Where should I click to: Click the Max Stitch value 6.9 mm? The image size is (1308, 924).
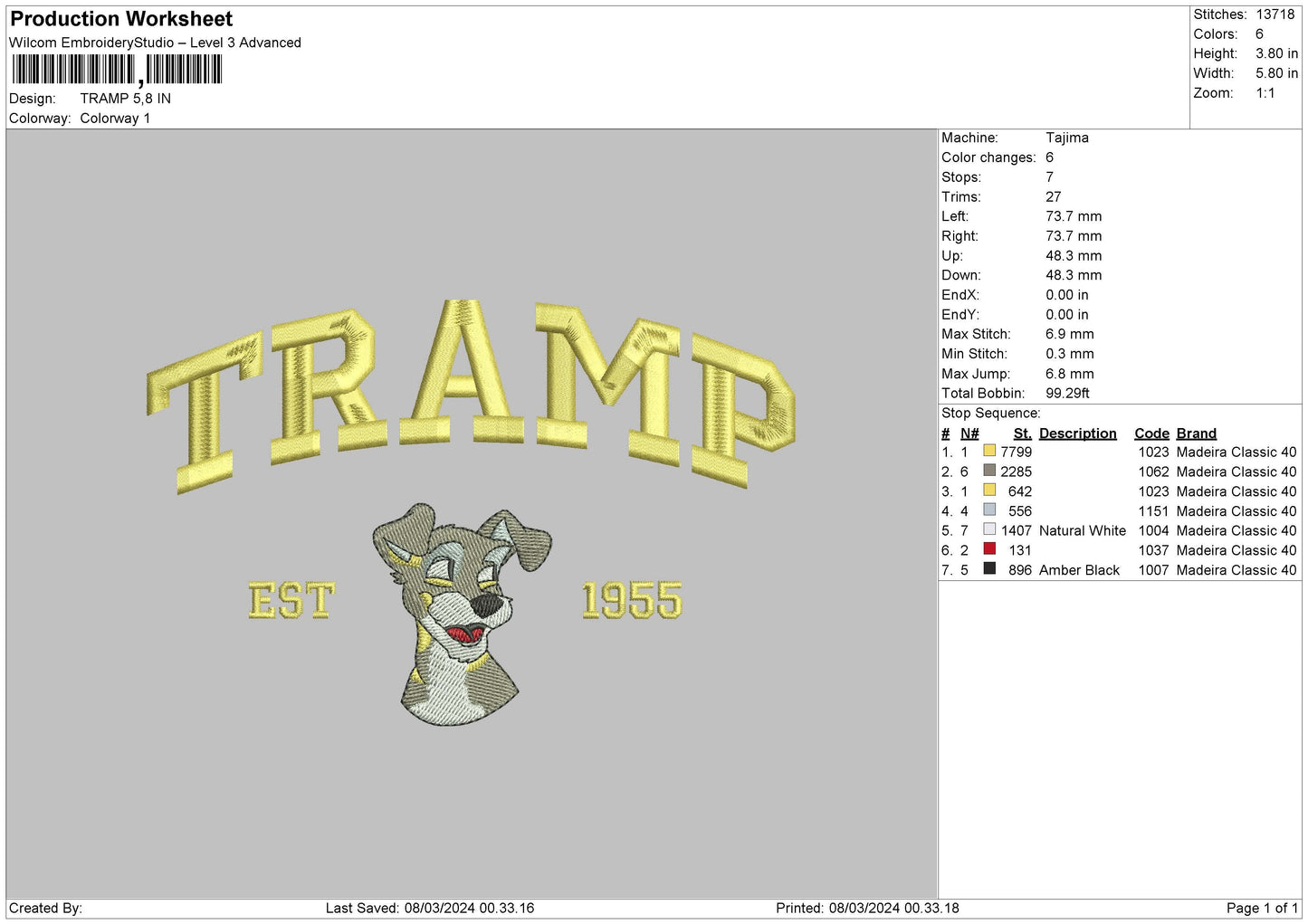(x=1070, y=334)
